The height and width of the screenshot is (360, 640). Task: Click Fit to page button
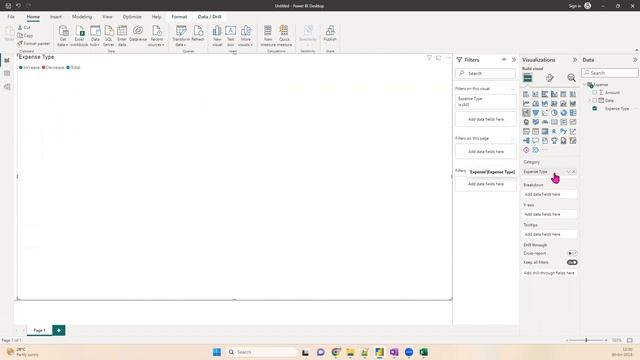click(x=630, y=340)
